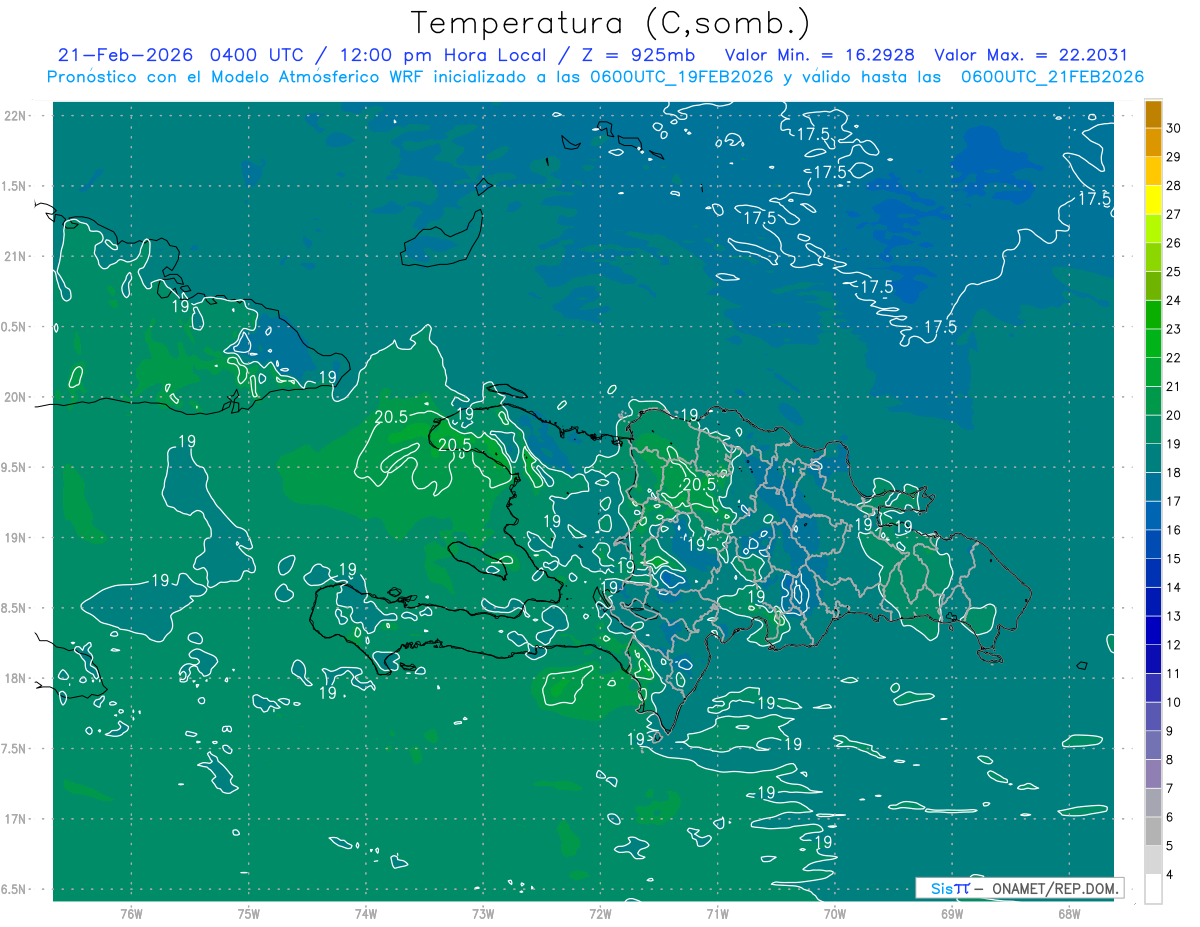Click the 70W longitude label
Screen dimensions: 1200x927
point(835,913)
